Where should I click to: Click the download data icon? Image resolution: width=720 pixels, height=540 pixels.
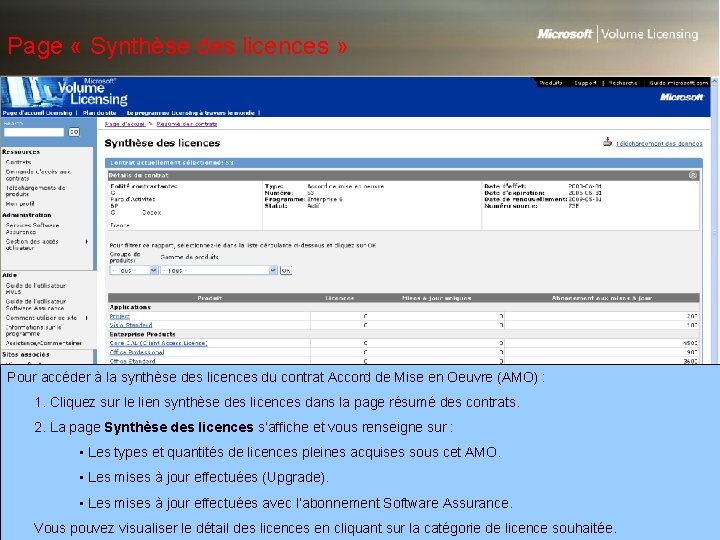(x=608, y=142)
